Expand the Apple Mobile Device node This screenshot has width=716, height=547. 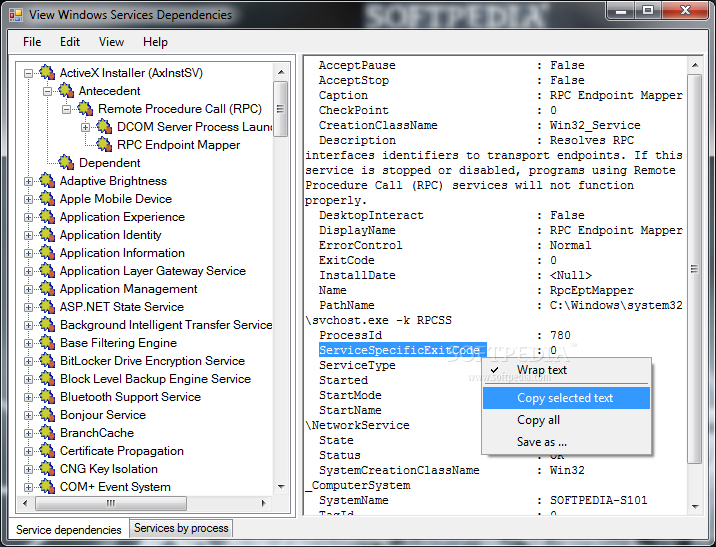tap(28, 200)
